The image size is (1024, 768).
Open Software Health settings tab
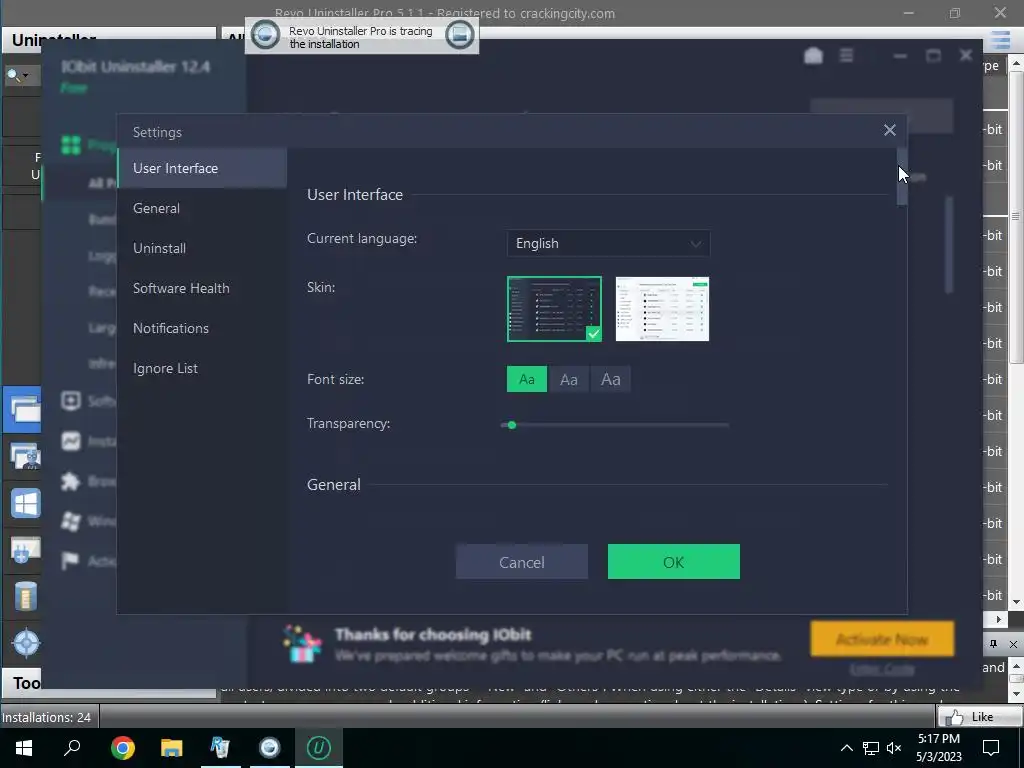(202, 288)
